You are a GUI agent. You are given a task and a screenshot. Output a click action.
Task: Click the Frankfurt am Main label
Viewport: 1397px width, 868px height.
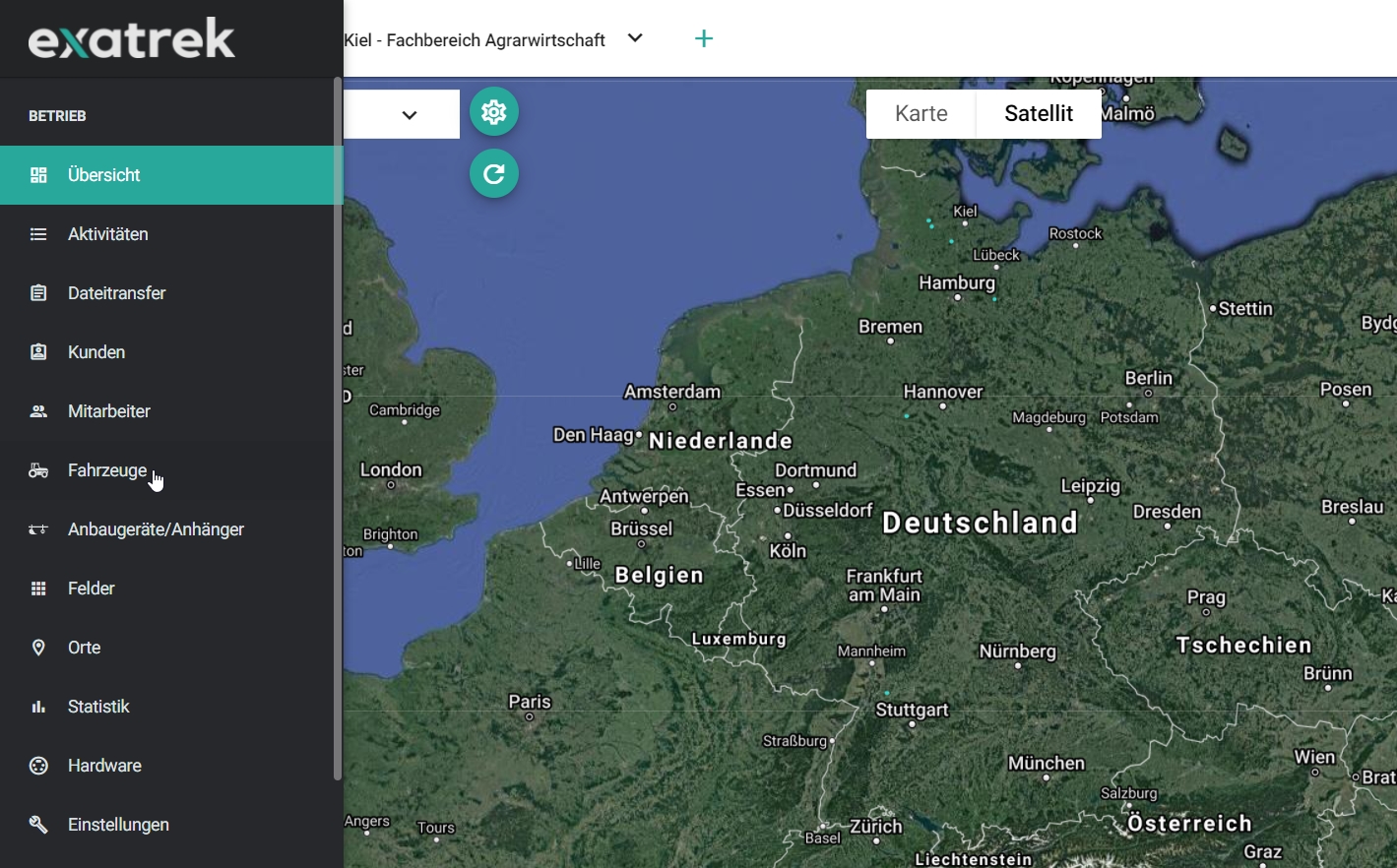tap(884, 585)
